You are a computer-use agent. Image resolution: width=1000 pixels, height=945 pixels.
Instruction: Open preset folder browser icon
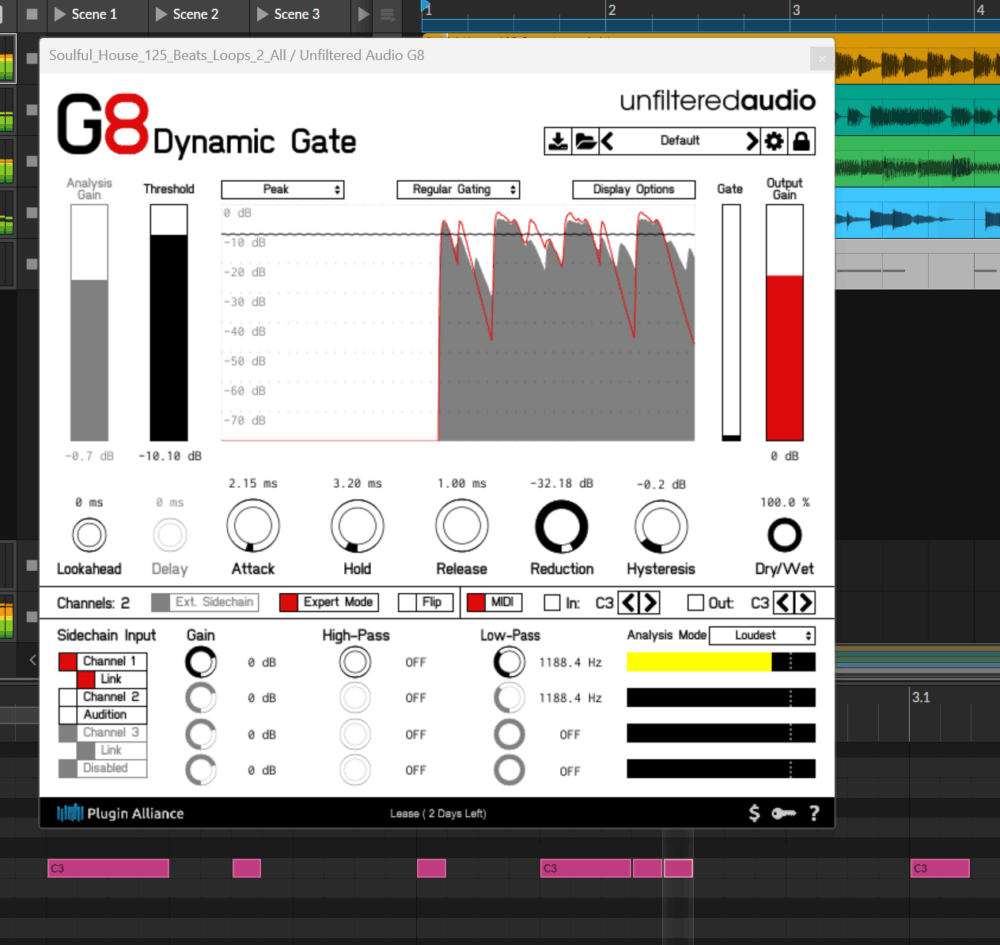[x=585, y=141]
